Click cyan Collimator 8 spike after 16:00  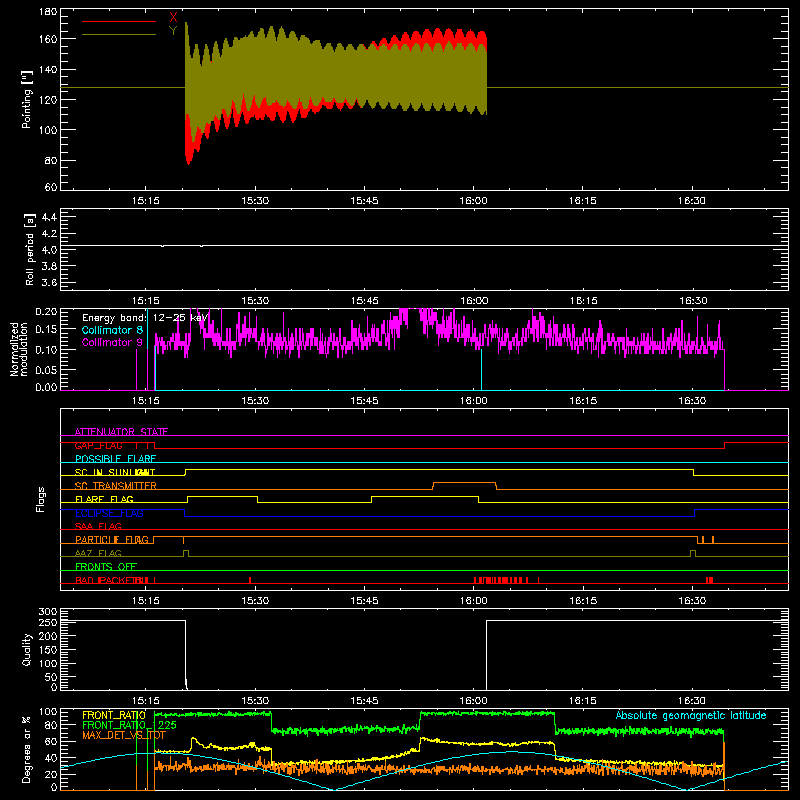481,370
